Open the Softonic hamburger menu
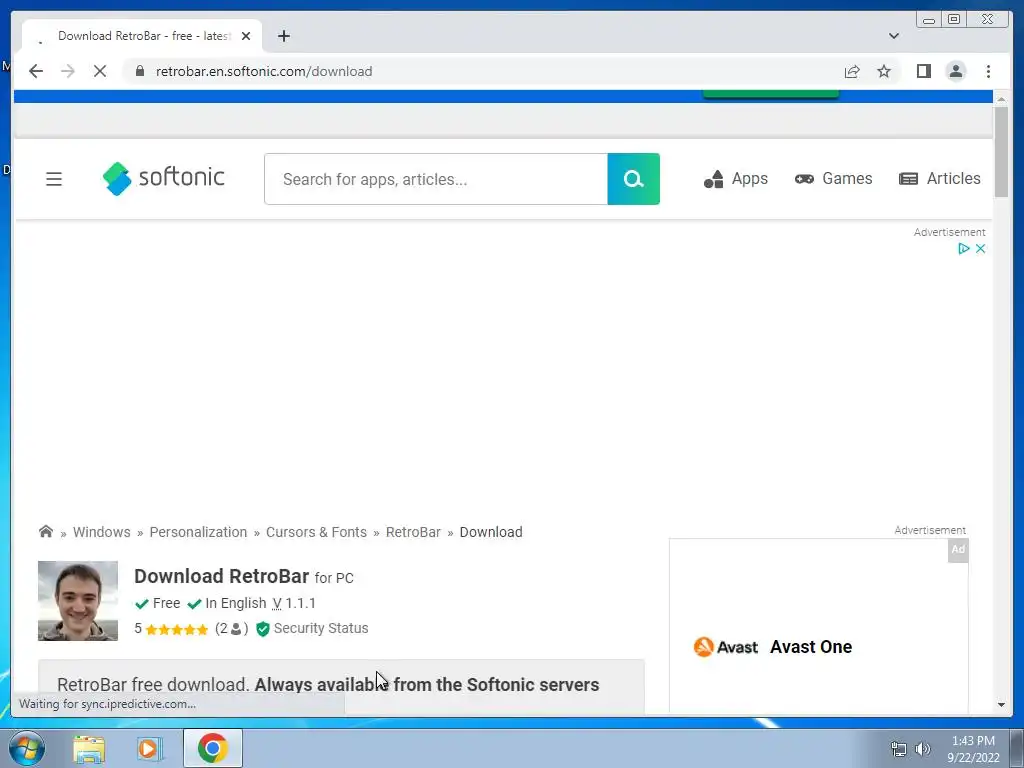The image size is (1024, 768). [54, 178]
